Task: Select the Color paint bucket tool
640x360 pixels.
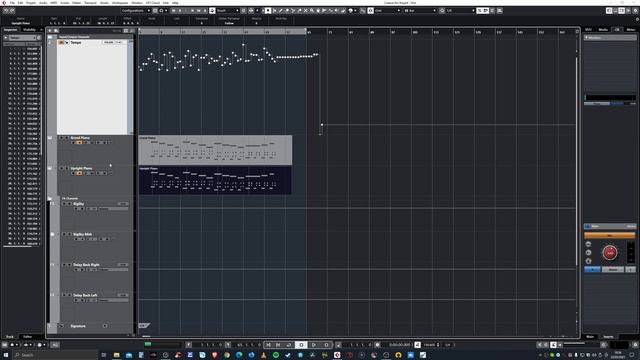Action: [350, 11]
